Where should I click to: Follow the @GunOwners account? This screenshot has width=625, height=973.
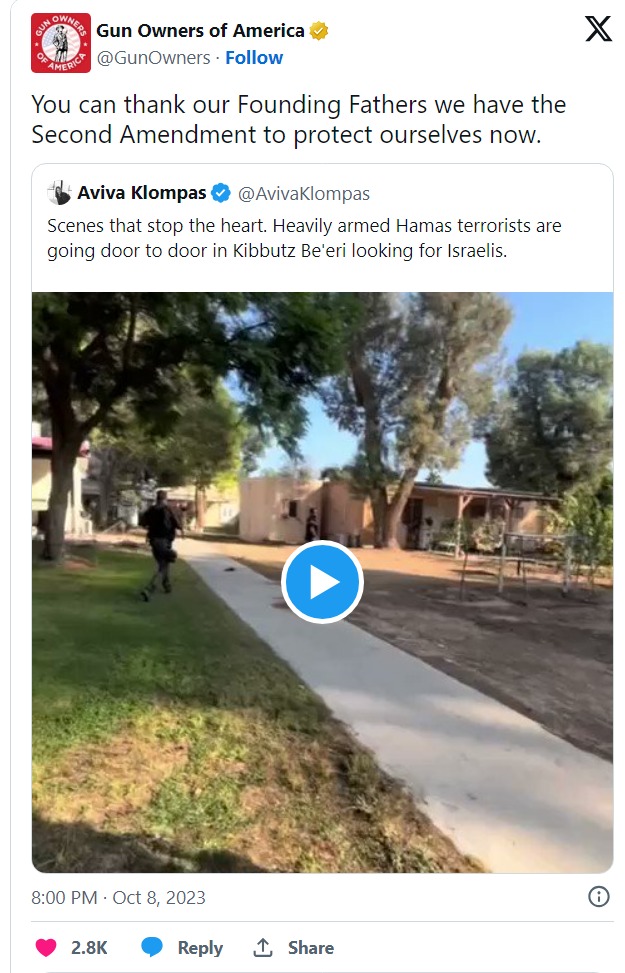coord(254,58)
